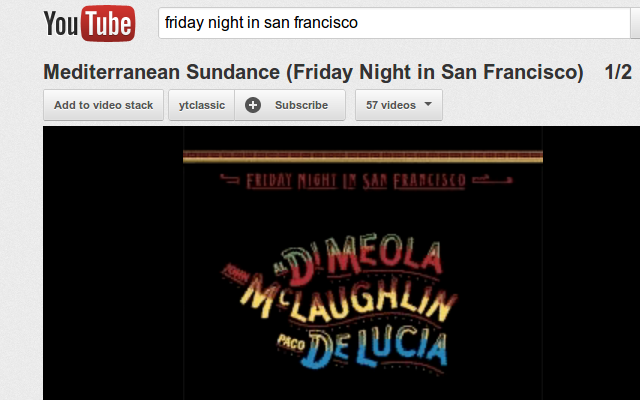The width and height of the screenshot is (640, 400).
Task: Expand the 57 videos list
Action: (399, 105)
